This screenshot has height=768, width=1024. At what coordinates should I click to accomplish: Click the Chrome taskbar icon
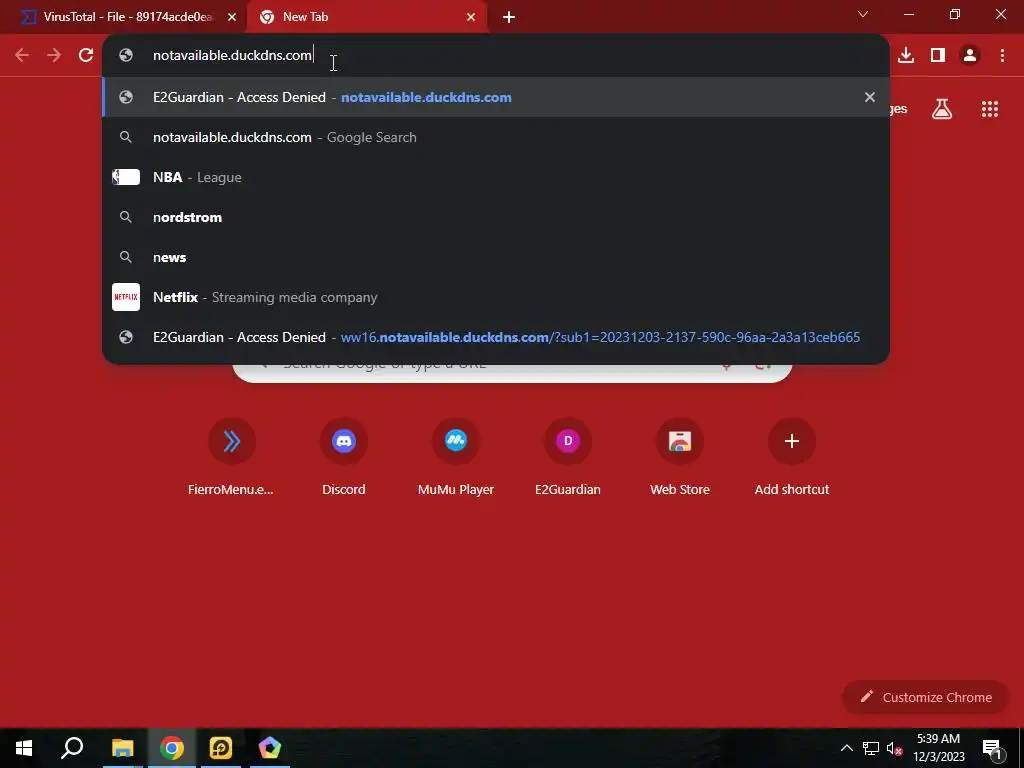coord(172,748)
